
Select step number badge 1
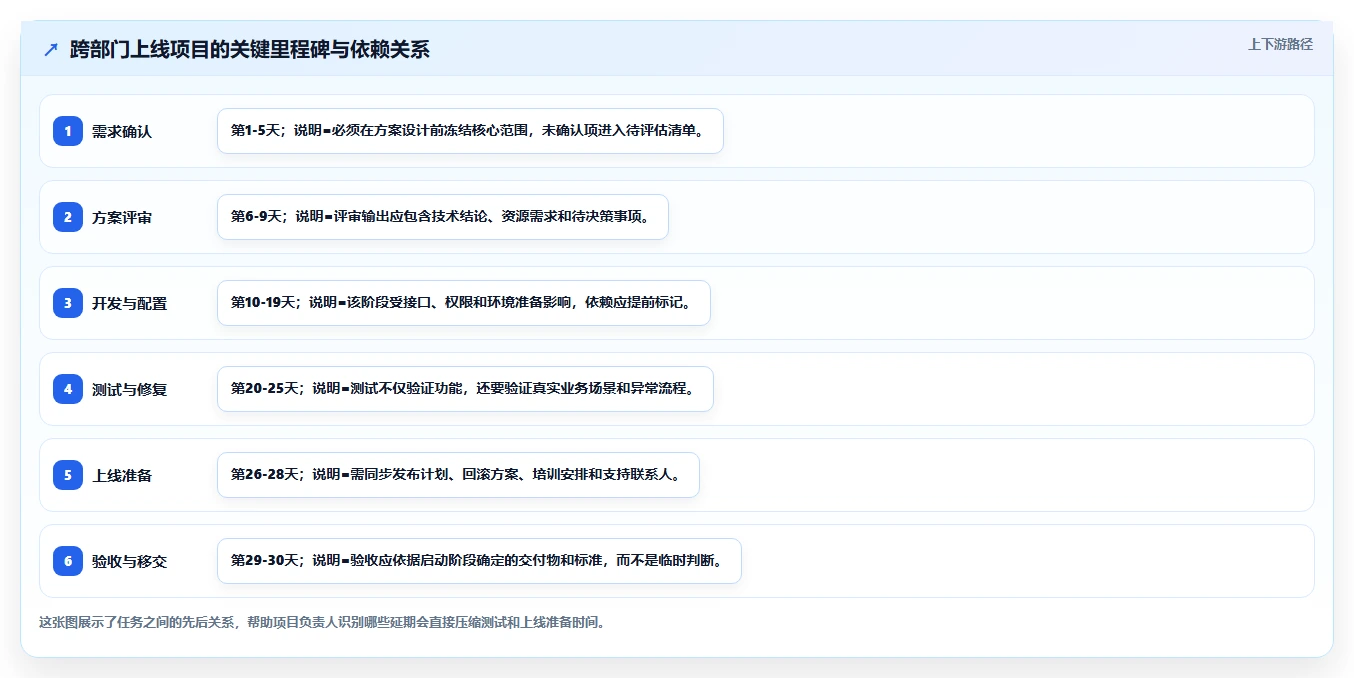[x=68, y=131]
